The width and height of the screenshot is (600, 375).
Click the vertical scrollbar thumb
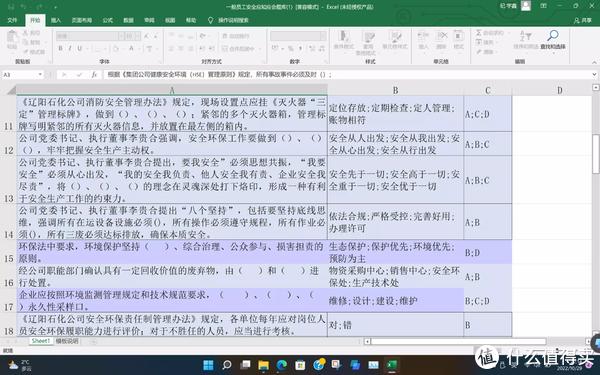point(595,154)
